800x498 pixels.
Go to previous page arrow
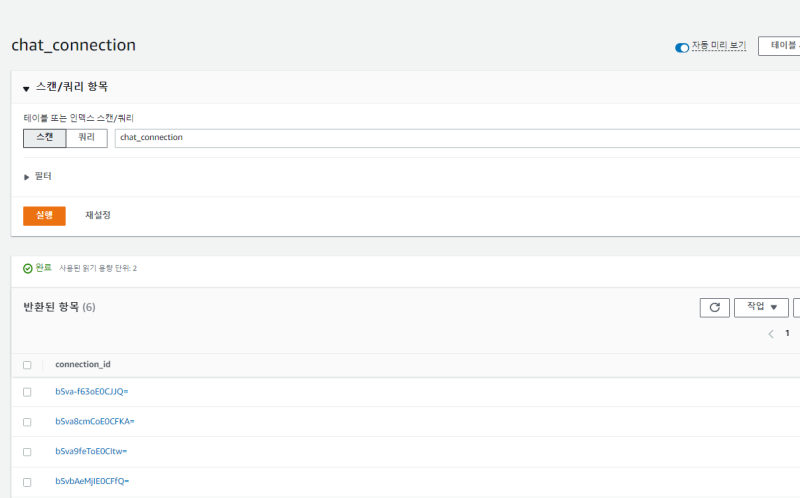pos(771,334)
